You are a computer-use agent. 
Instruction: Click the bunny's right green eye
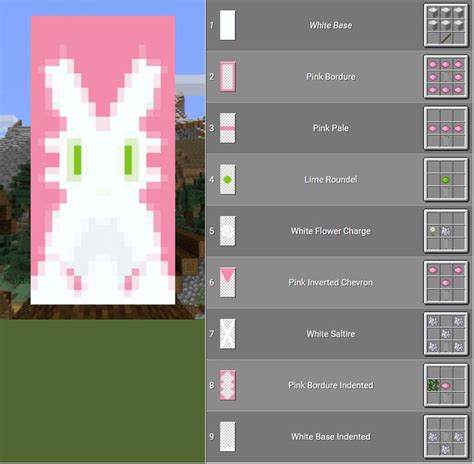pyautogui.click(x=128, y=160)
